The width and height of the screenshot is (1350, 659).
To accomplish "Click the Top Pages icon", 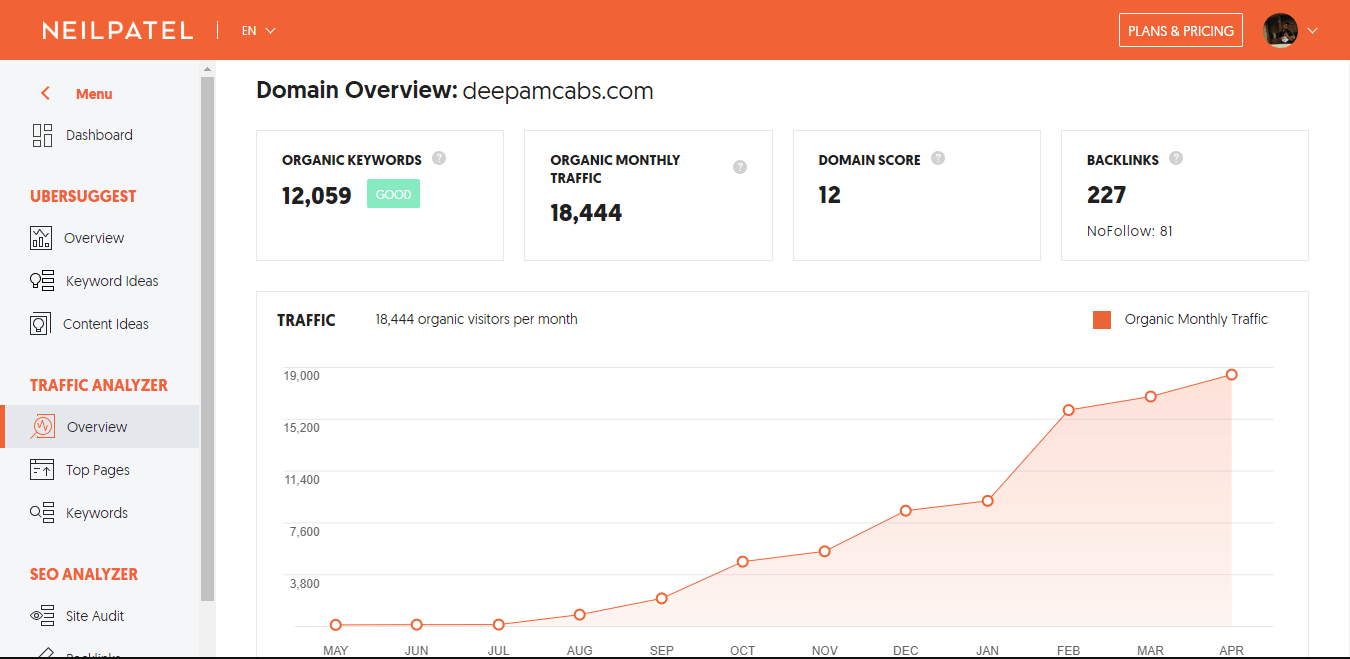I will point(42,470).
